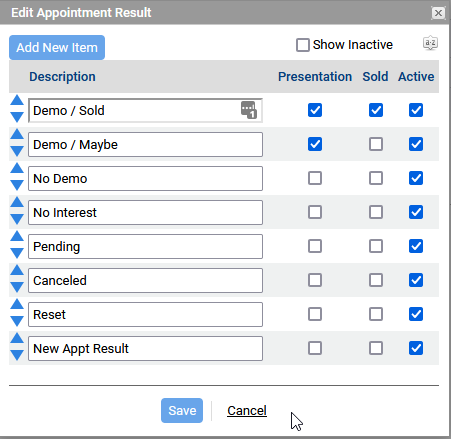Move Canceled row up

[x=17, y=270]
